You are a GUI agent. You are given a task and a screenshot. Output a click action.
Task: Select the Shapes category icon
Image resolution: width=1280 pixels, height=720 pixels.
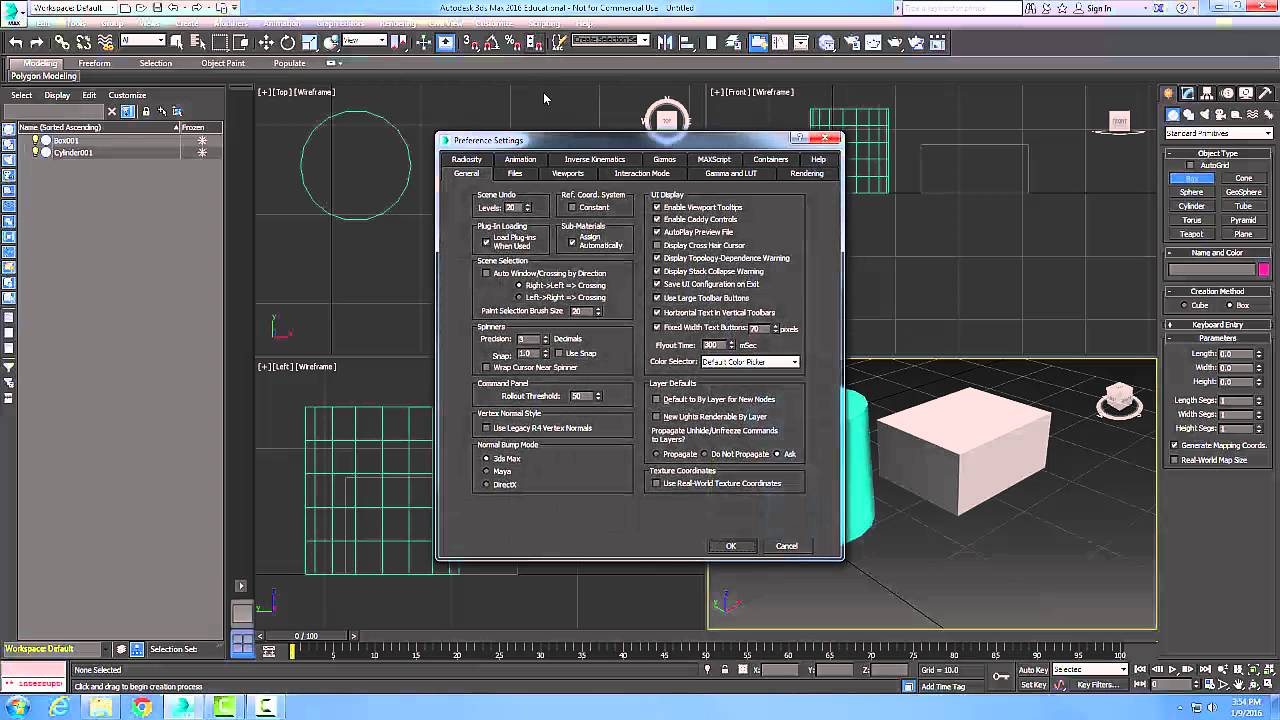[x=1188, y=114]
